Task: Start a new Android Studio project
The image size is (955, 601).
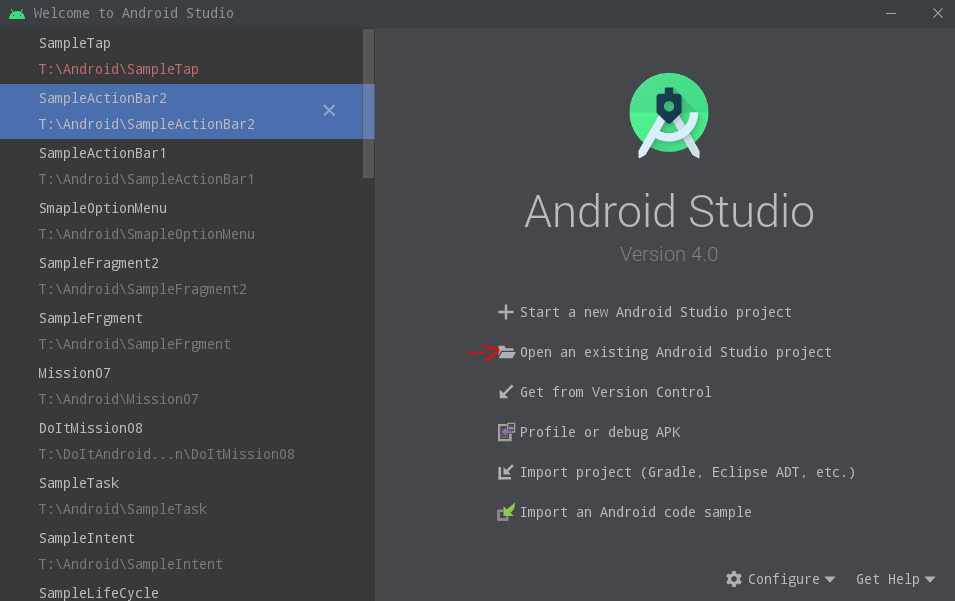Action: [x=655, y=312]
